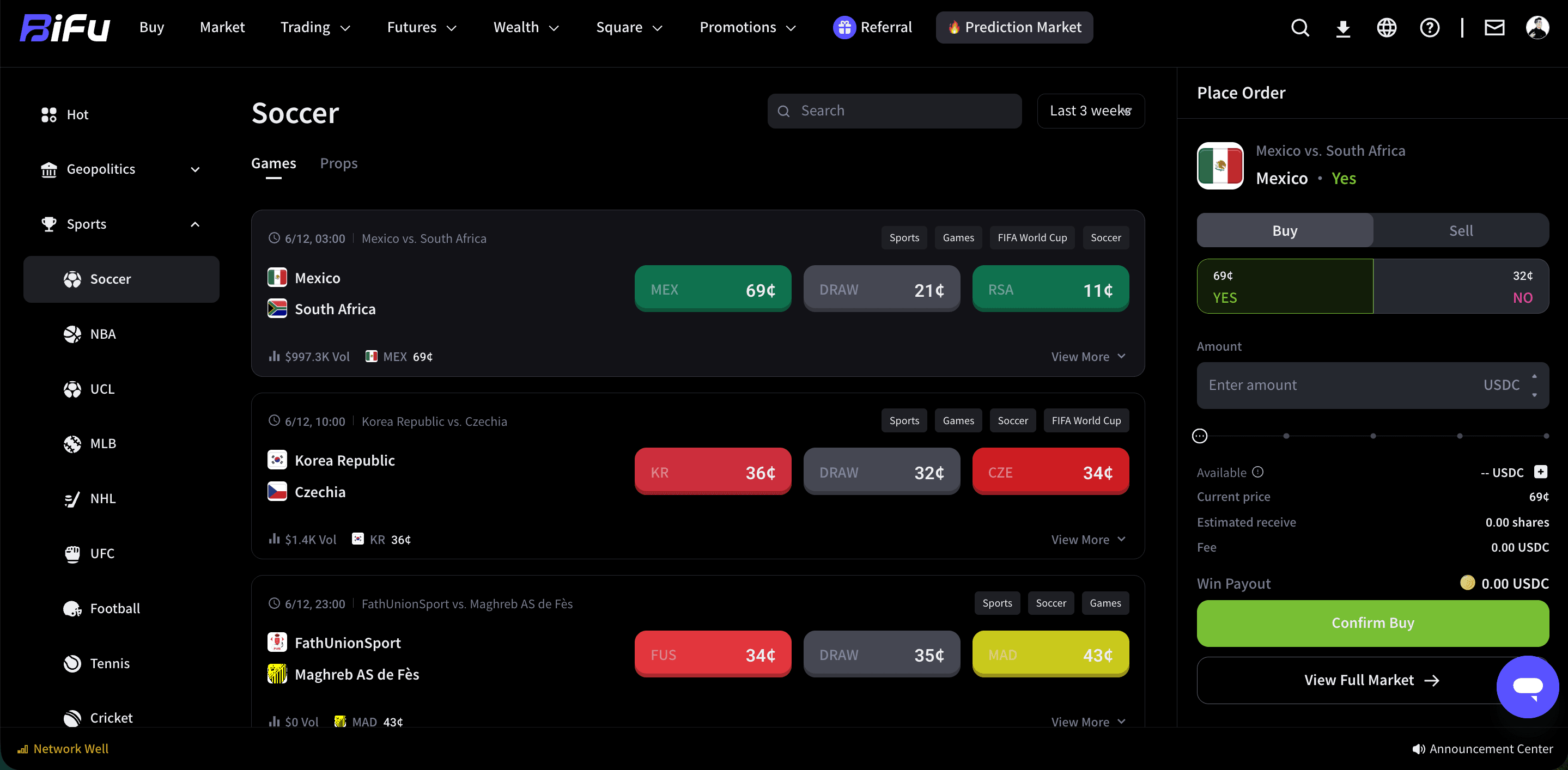Click DRAW 21¢ button for Mexico match

coord(882,289)
